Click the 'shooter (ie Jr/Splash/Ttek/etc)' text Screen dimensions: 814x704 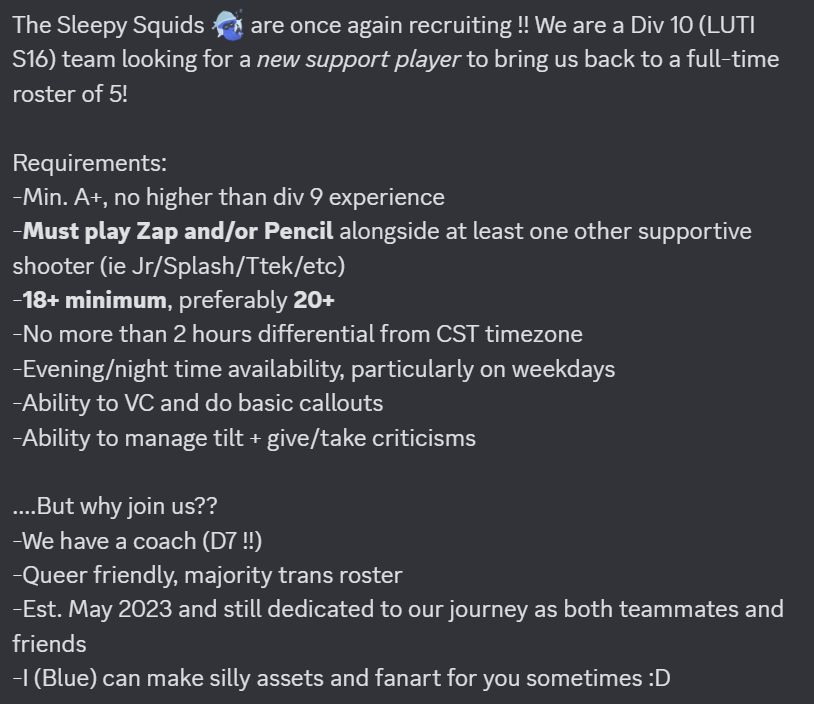coord(179,266)
